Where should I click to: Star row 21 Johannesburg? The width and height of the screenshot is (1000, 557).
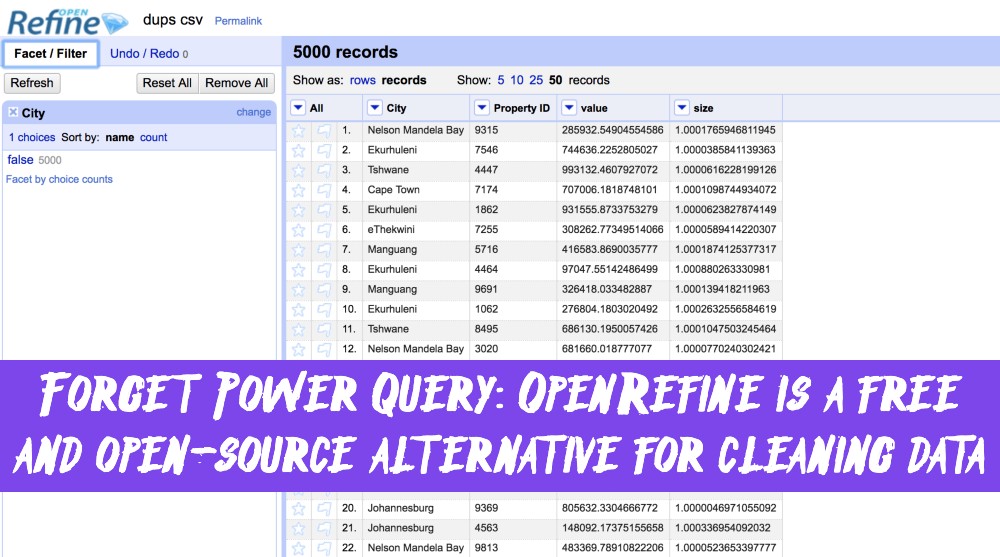coord(298,528)
